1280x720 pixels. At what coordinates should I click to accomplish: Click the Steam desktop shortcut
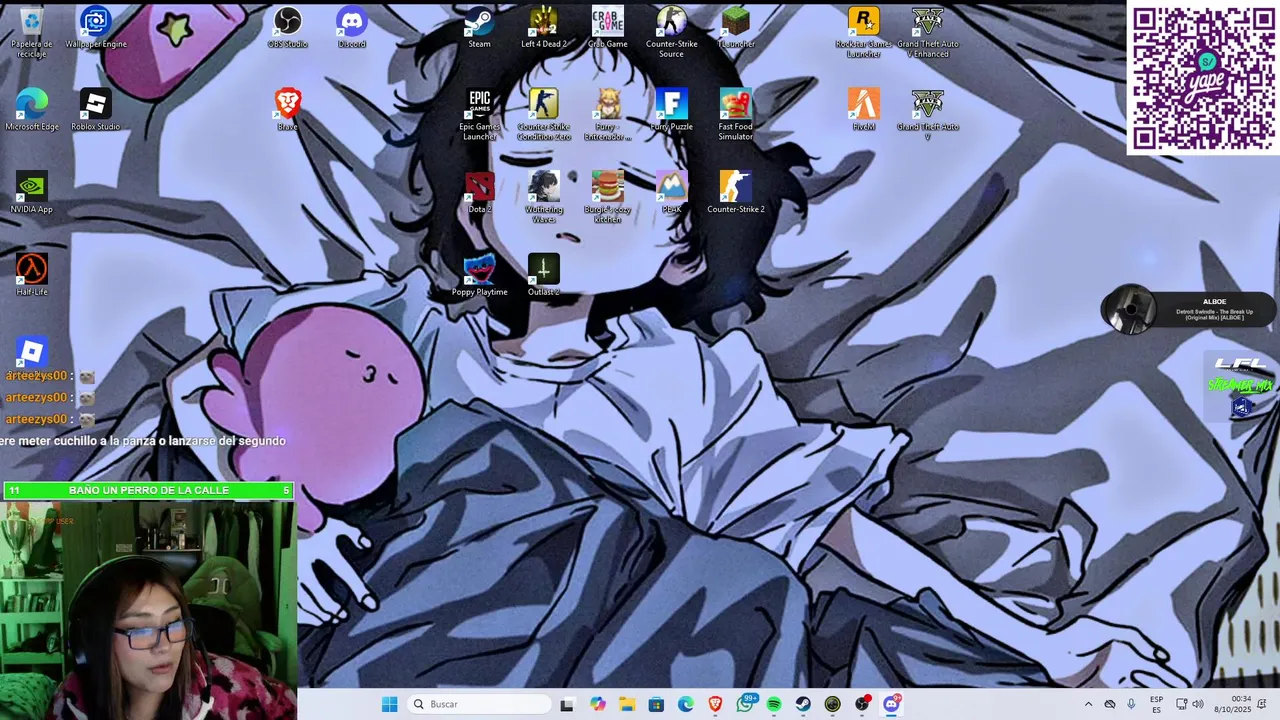(480, 28)
